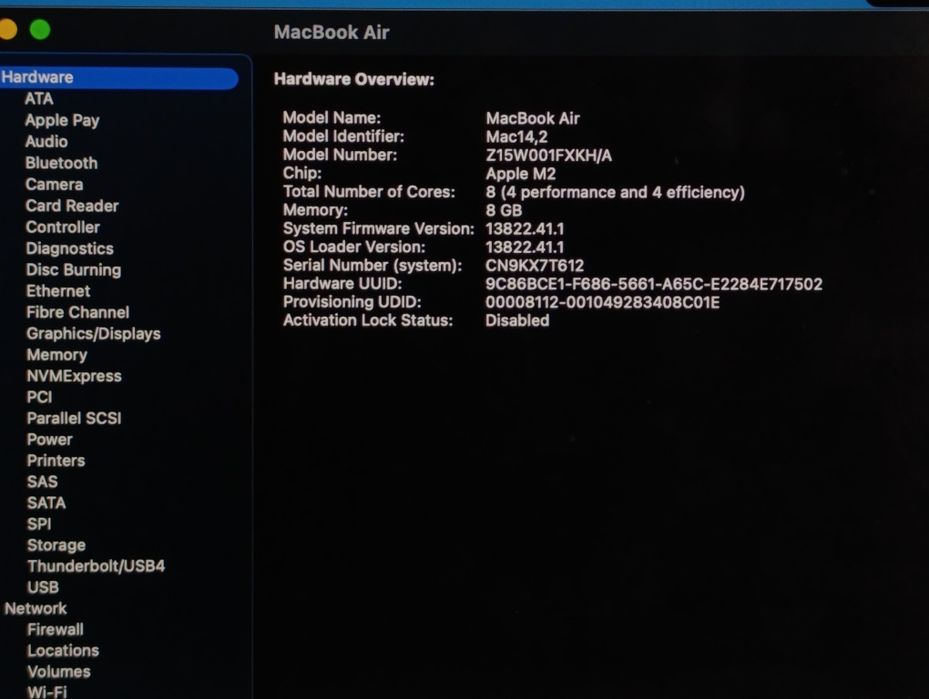Click the Activation Lock Status label
929x699 pixels.
tap(368, 320)
